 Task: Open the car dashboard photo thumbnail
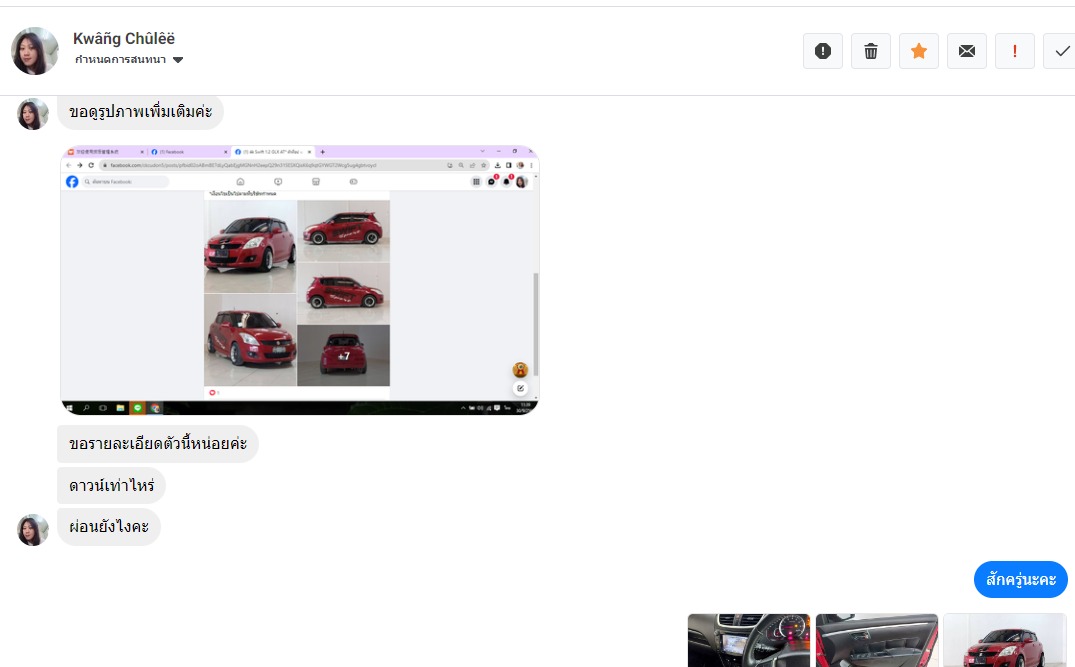click(x=748, y=640)
